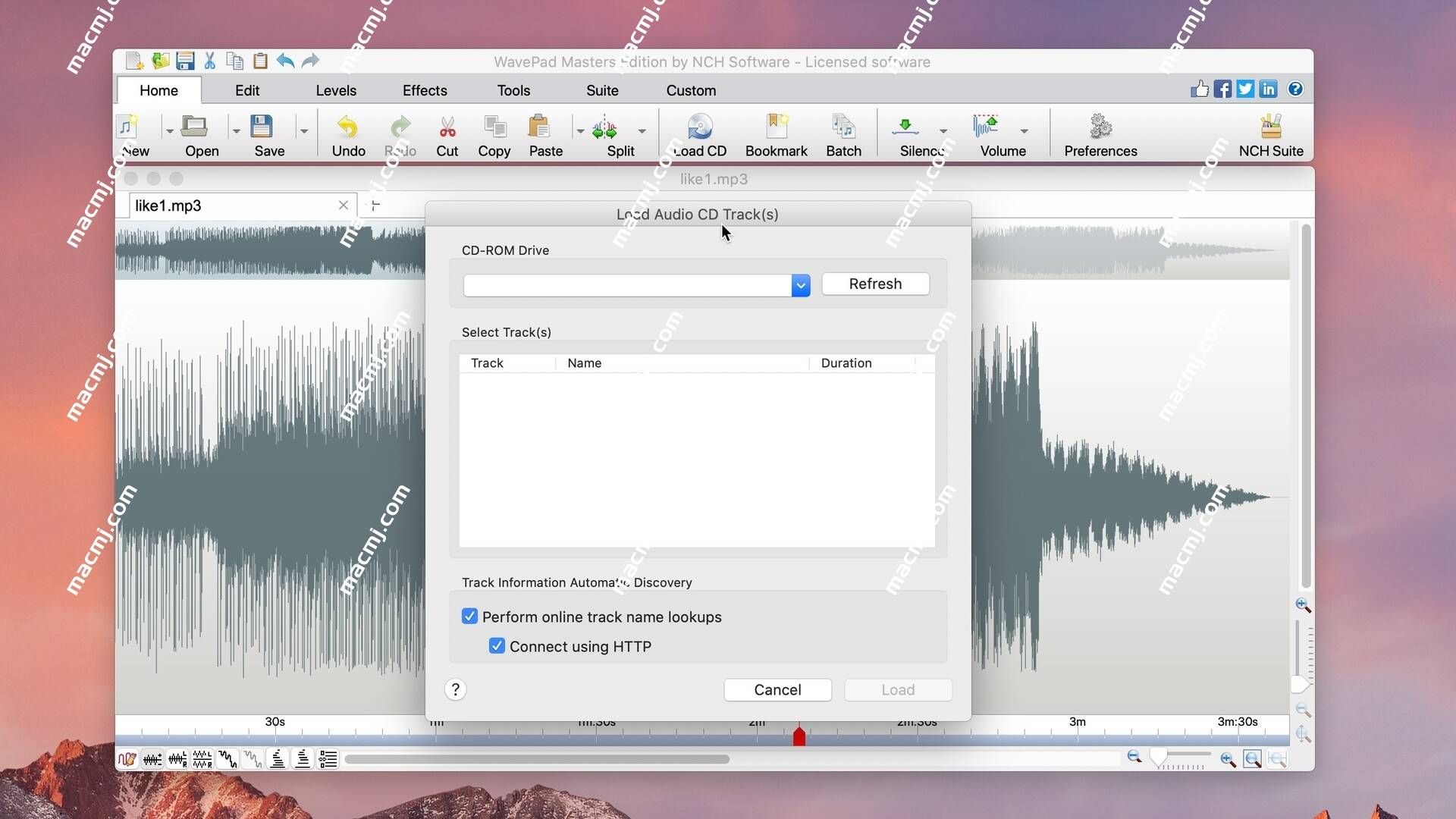1456x819 pixels.
Task: Click the red playhead position marker
Action: click(x=799, y=736)
